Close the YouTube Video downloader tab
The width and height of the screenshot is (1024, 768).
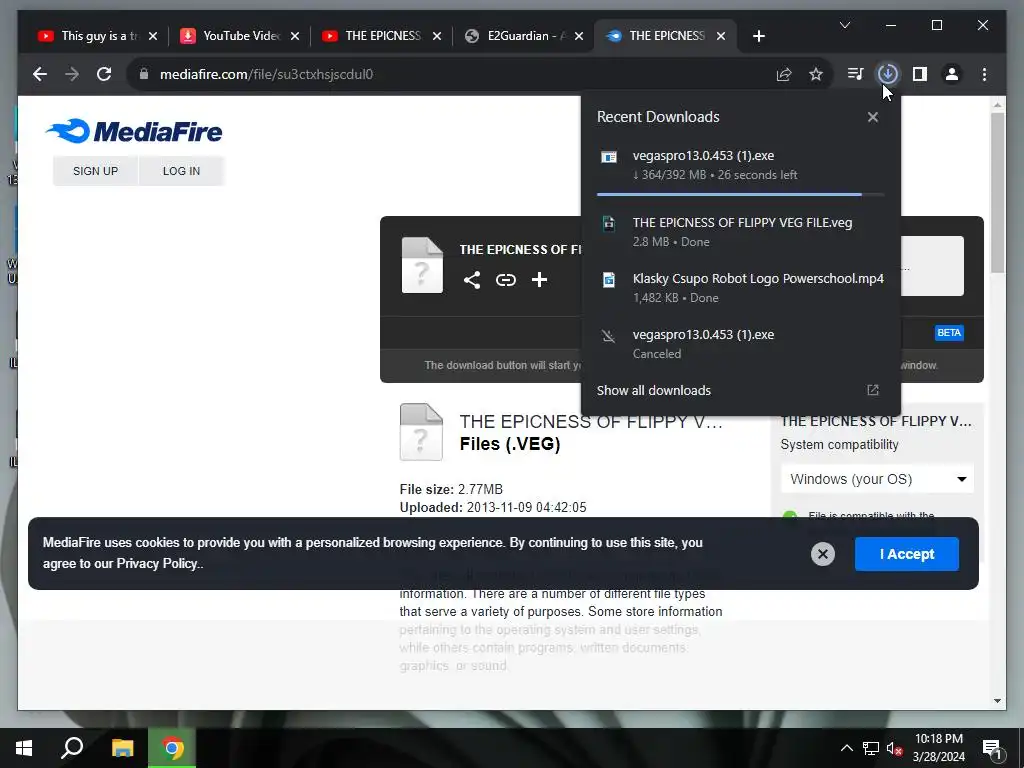(295, 37)
